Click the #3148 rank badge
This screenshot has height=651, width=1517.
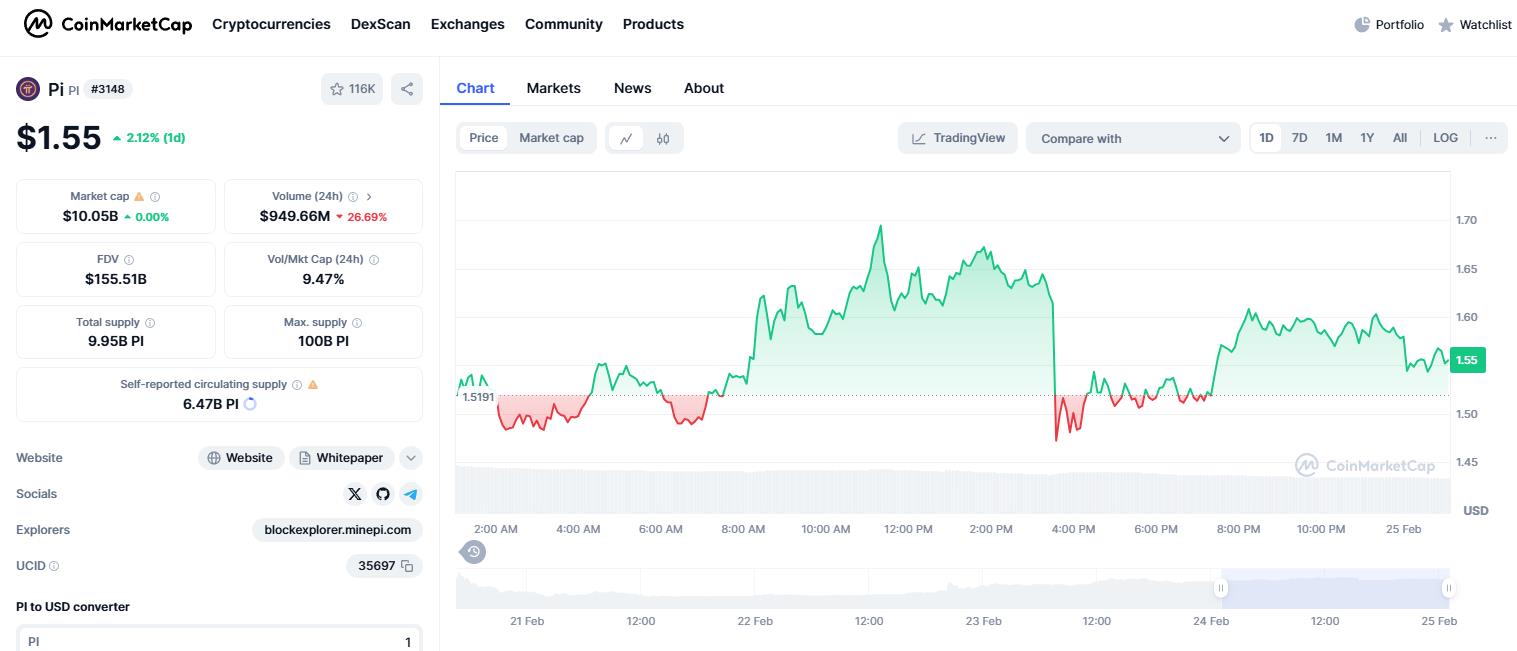pyautogui.click(x=108, y=89)
